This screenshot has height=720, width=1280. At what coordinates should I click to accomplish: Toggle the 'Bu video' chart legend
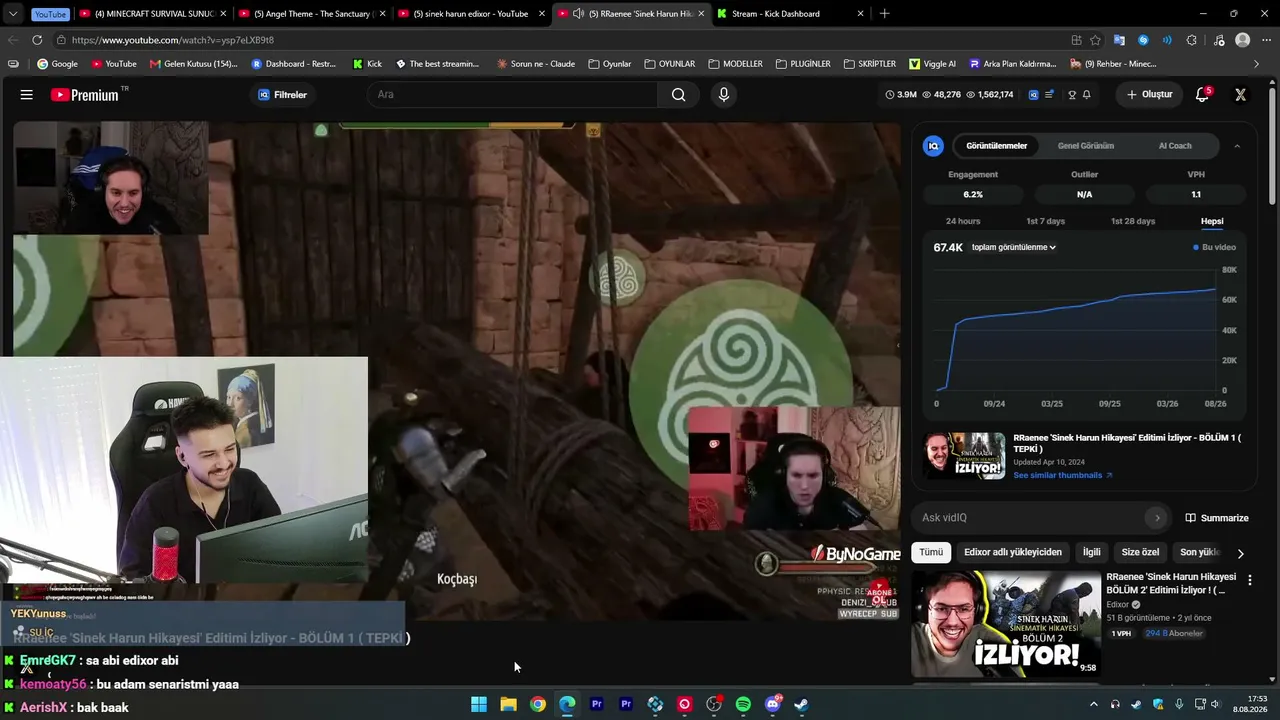coord(1214,247)
